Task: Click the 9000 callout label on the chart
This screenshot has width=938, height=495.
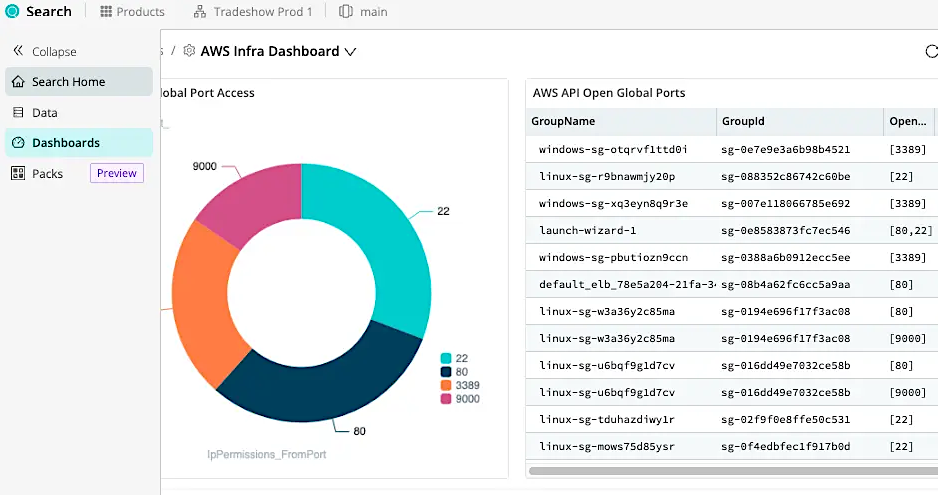Action: (x=205, y=166)
